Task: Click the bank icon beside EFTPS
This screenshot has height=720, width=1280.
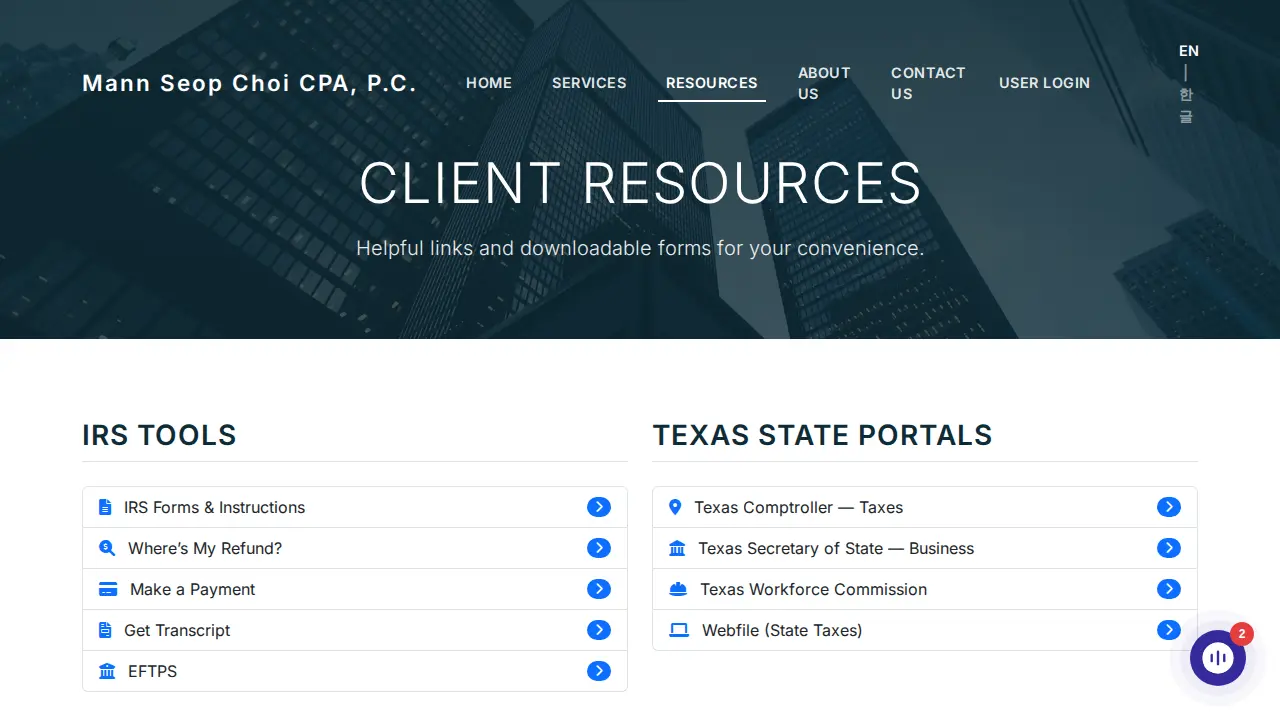Action: pyautogui.click(x=107, y=671)
